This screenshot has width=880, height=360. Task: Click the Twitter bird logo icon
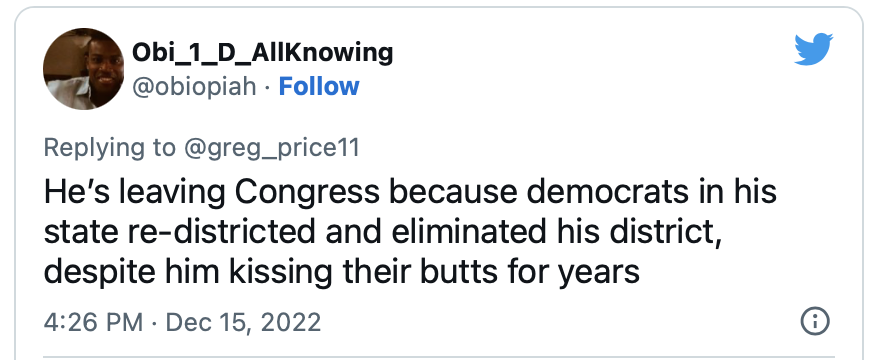coord(813,49)
